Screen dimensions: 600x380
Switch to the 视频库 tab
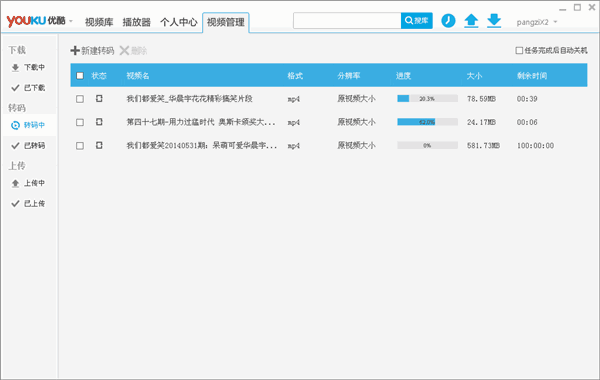tap(99, 22)
